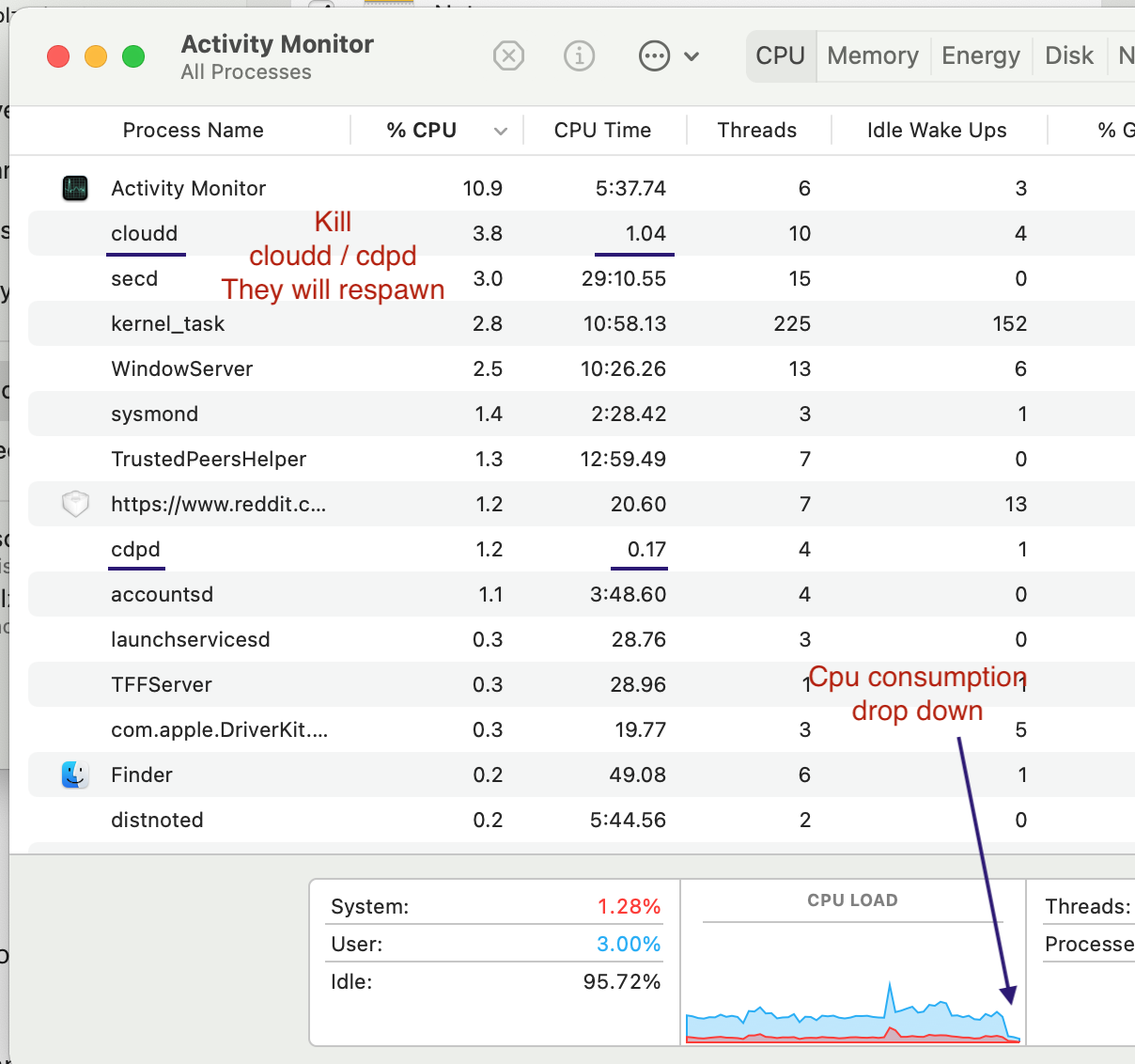The height and width of the screenshot is (1064, 1135).
Task: Sort by the Idle Wake Ups header
Action: click(937, 131)
